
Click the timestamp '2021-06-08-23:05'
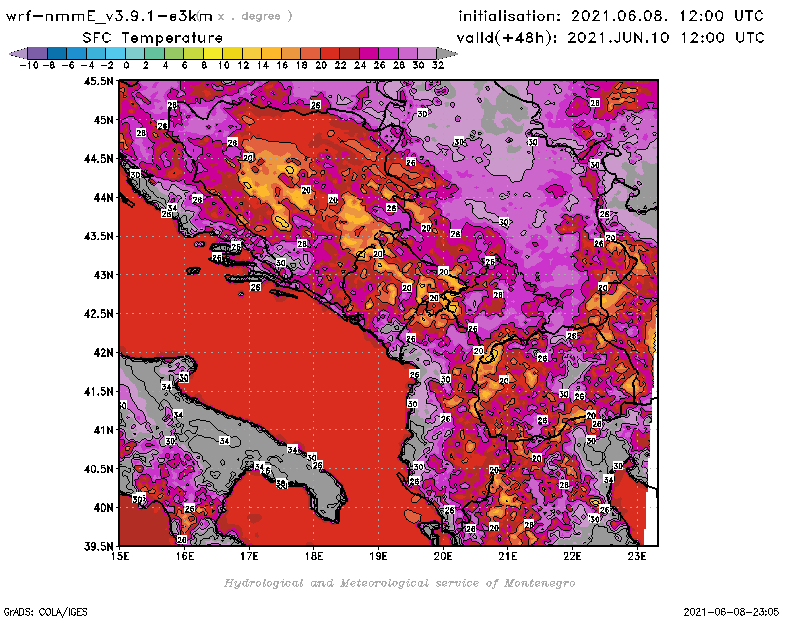click(x=731, y=612)
